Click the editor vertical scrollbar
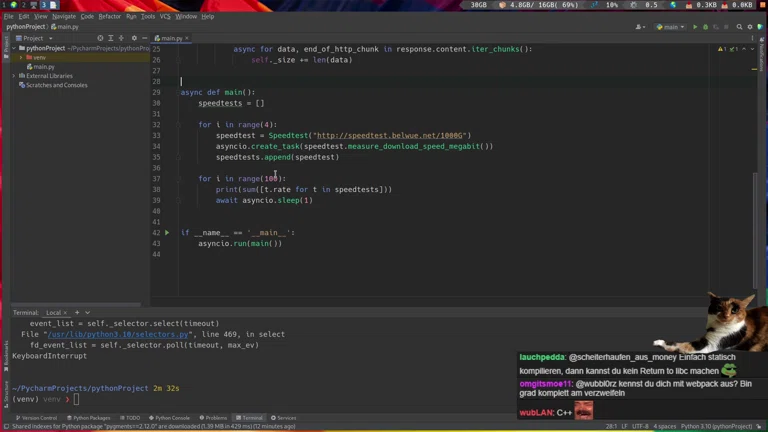 pos(755,230)
